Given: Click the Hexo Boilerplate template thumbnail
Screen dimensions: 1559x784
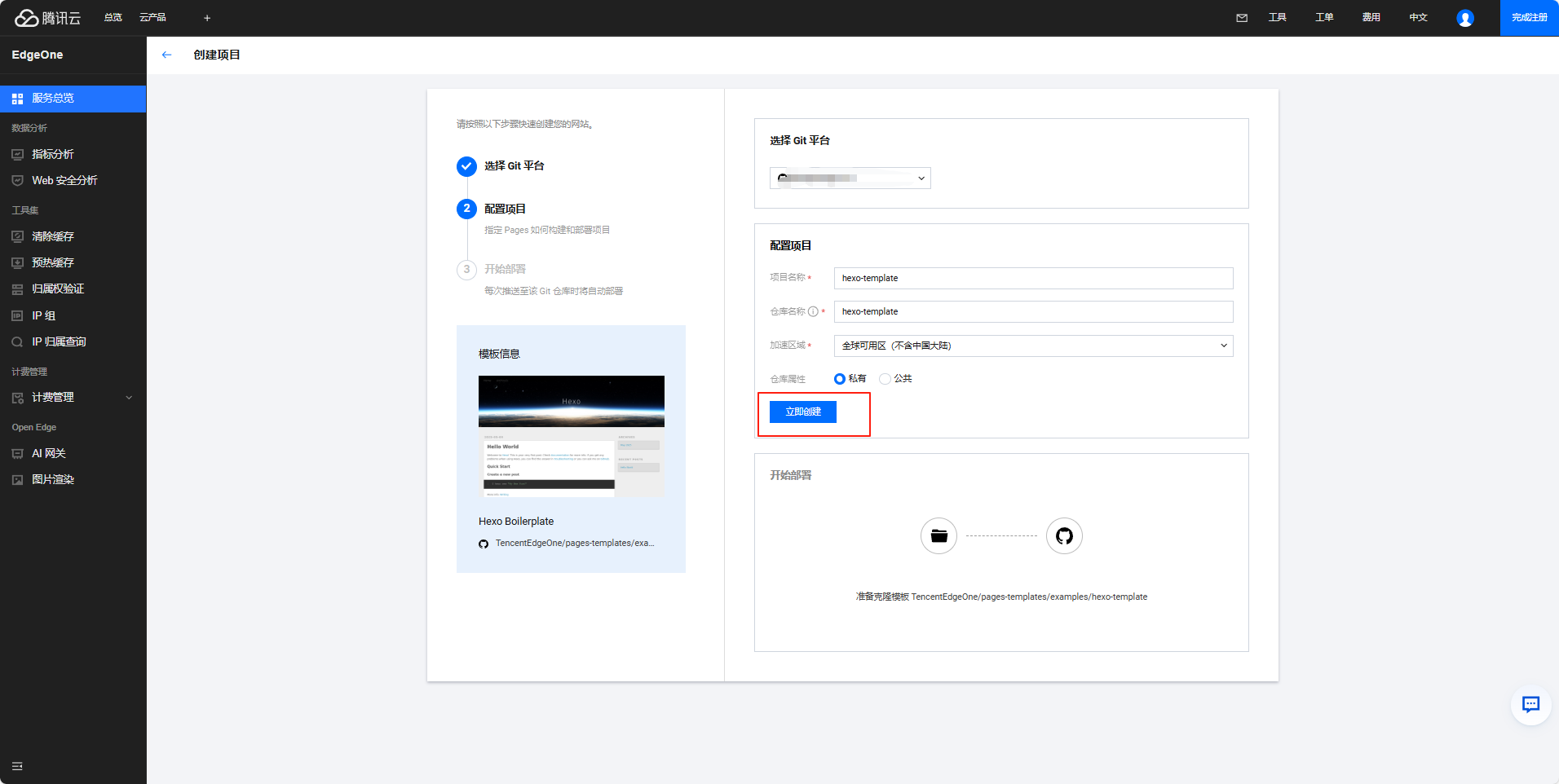Looking at the screenshot, I should [571, 436].
